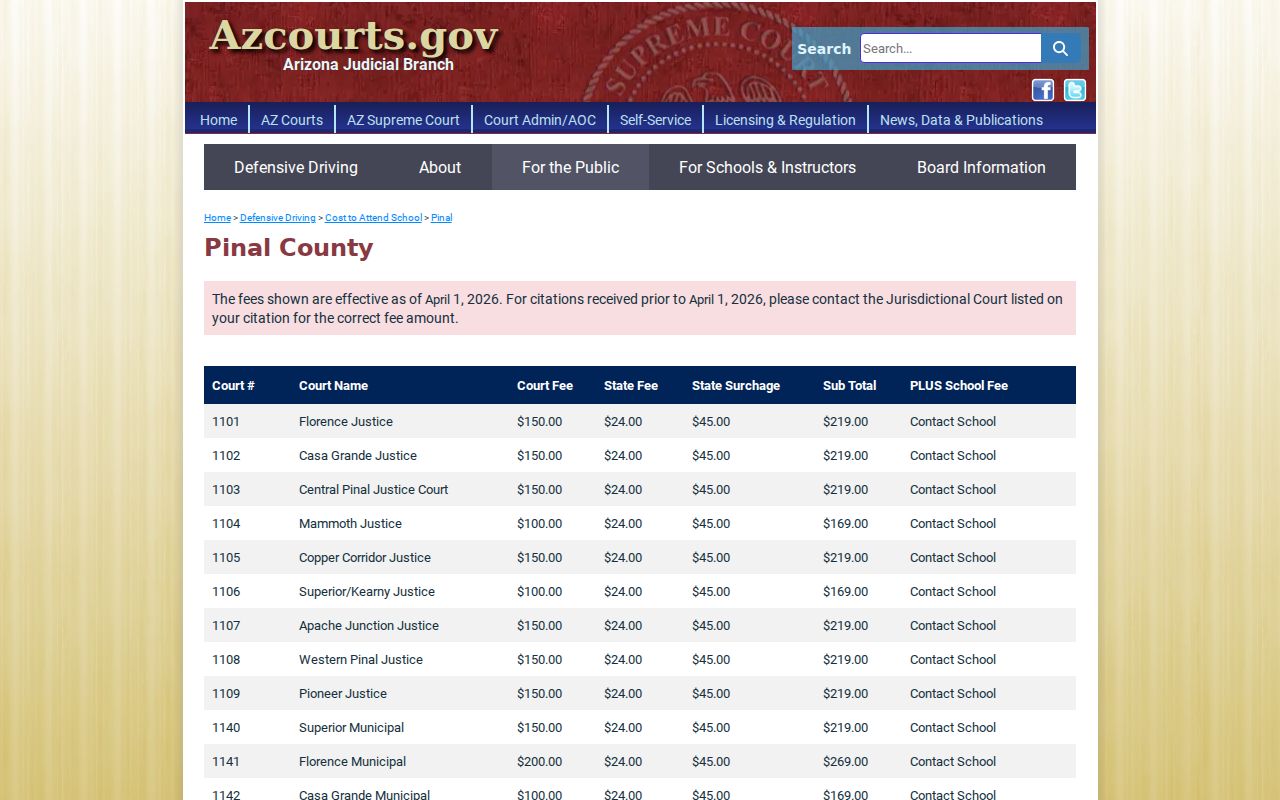Select Central Pinal Justice Court text
Viewport: 1280px width, 800px height.
tap(373, 490)
